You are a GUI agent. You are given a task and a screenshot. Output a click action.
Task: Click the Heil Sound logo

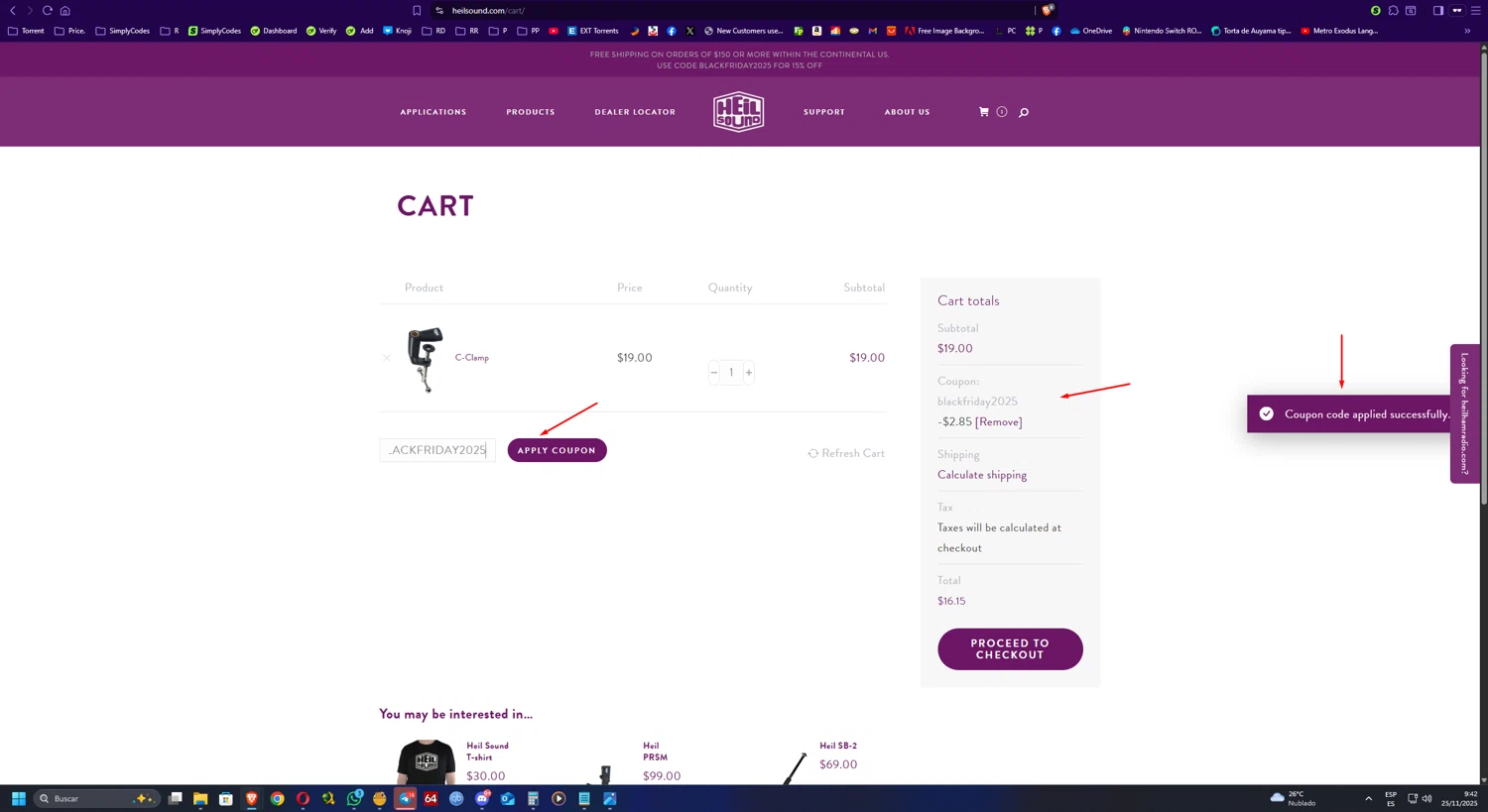(739, 112)
